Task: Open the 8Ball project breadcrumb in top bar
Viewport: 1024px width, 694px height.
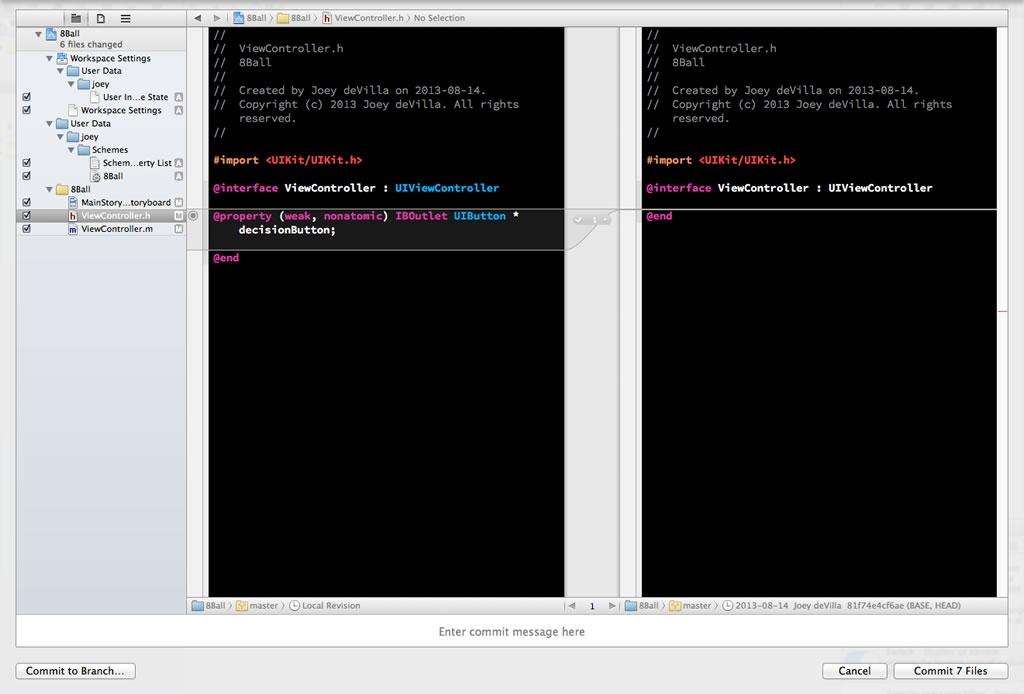Action: [x=250, y=18]
